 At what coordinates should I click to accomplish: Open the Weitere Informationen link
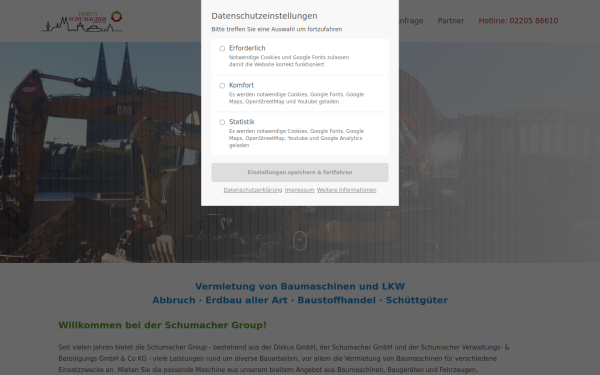(x=346, y=190)
